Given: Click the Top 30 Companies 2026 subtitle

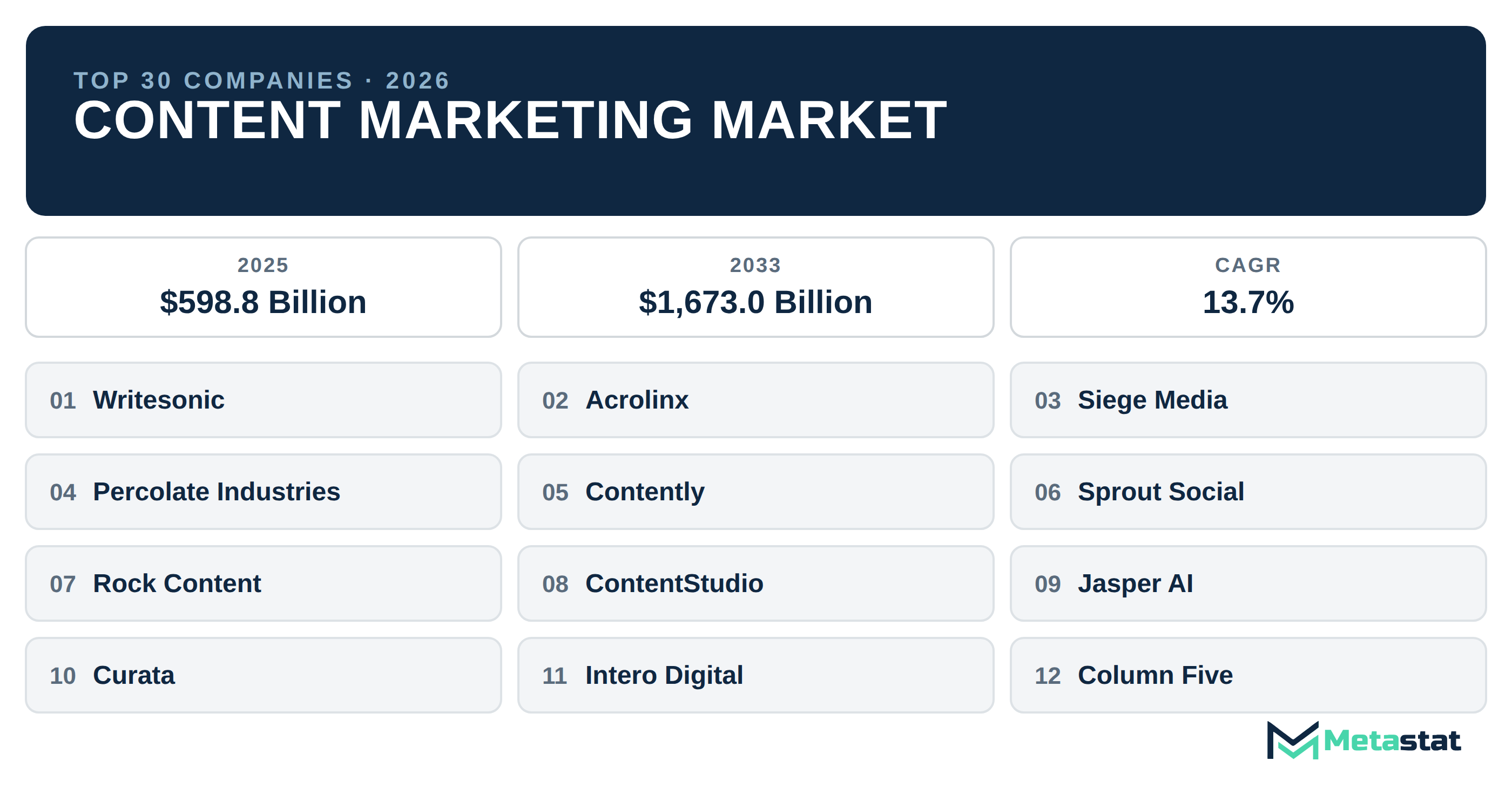Looking at the screenshot, I should [x=262, y=80].
